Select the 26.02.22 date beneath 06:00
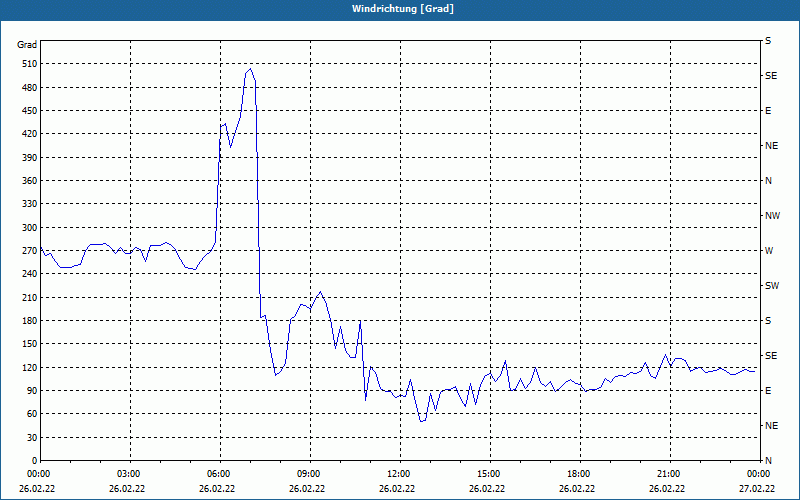Screen dimensions: 800x500 217,488
